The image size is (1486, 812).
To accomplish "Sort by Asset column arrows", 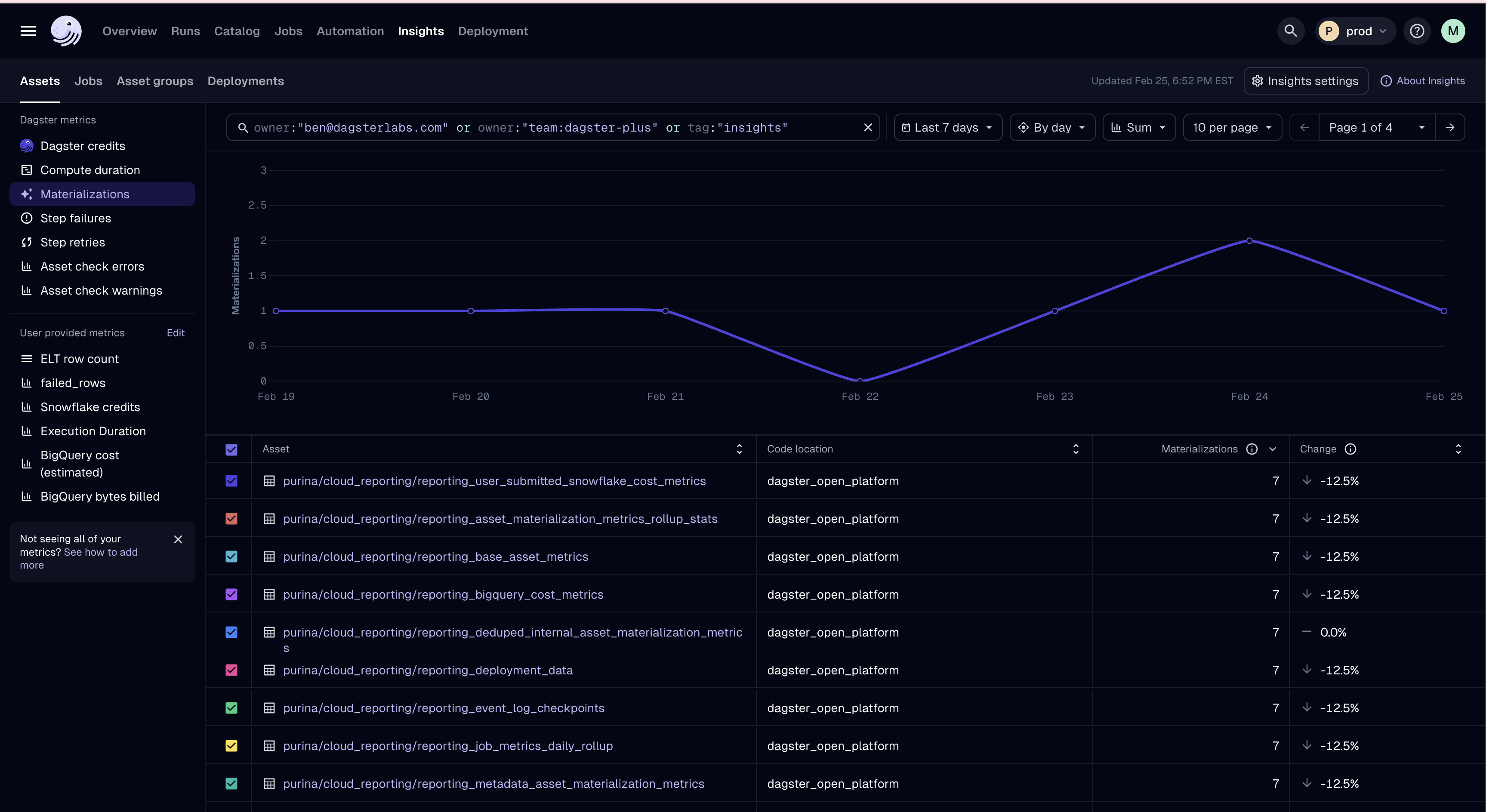I will 740,449.
